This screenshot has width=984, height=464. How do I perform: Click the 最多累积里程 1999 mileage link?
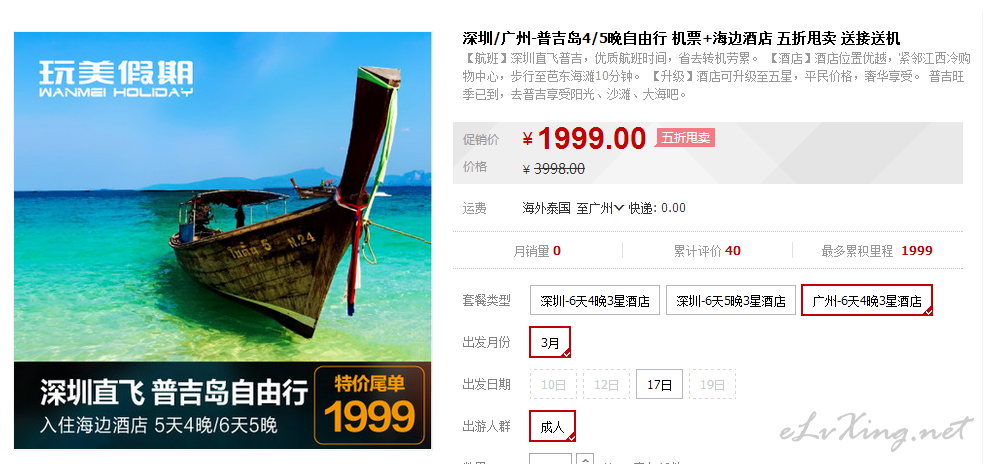point(877,251)
